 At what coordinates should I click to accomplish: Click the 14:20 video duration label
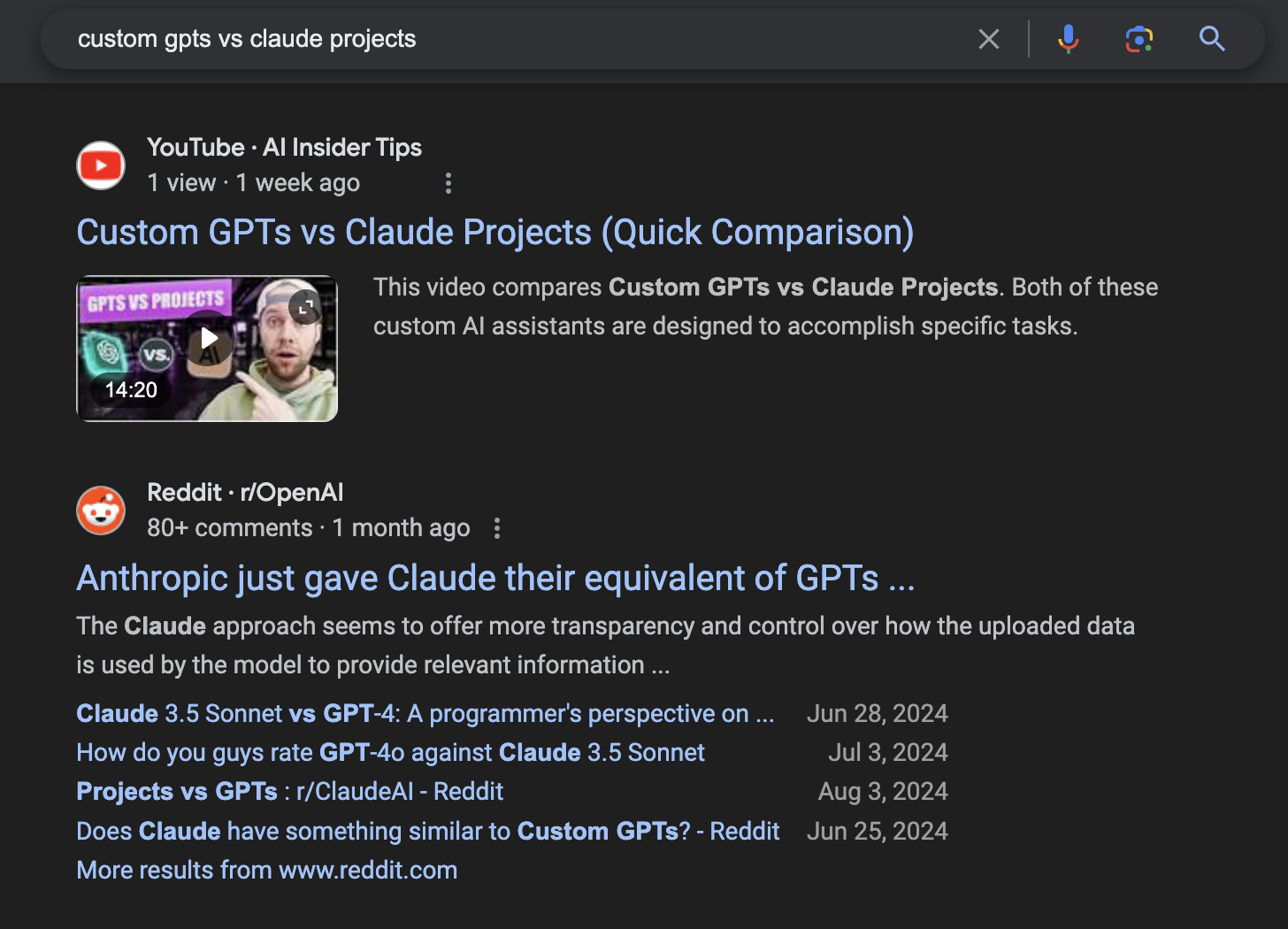[x=130, y=389]
